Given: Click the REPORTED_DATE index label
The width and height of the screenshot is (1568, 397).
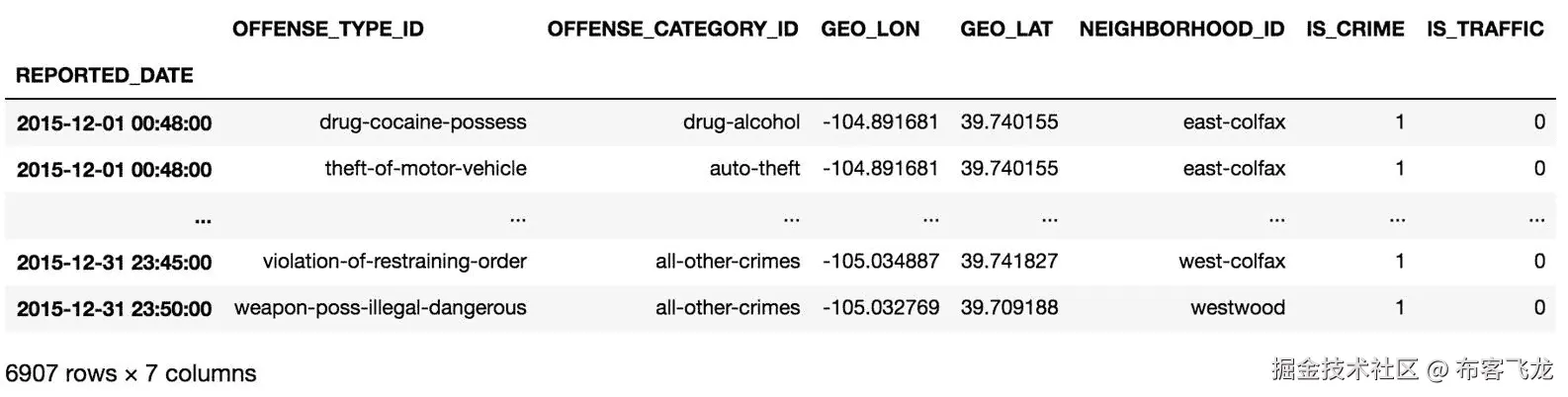Looking at the screenshot, I should [x=104, y=76].
